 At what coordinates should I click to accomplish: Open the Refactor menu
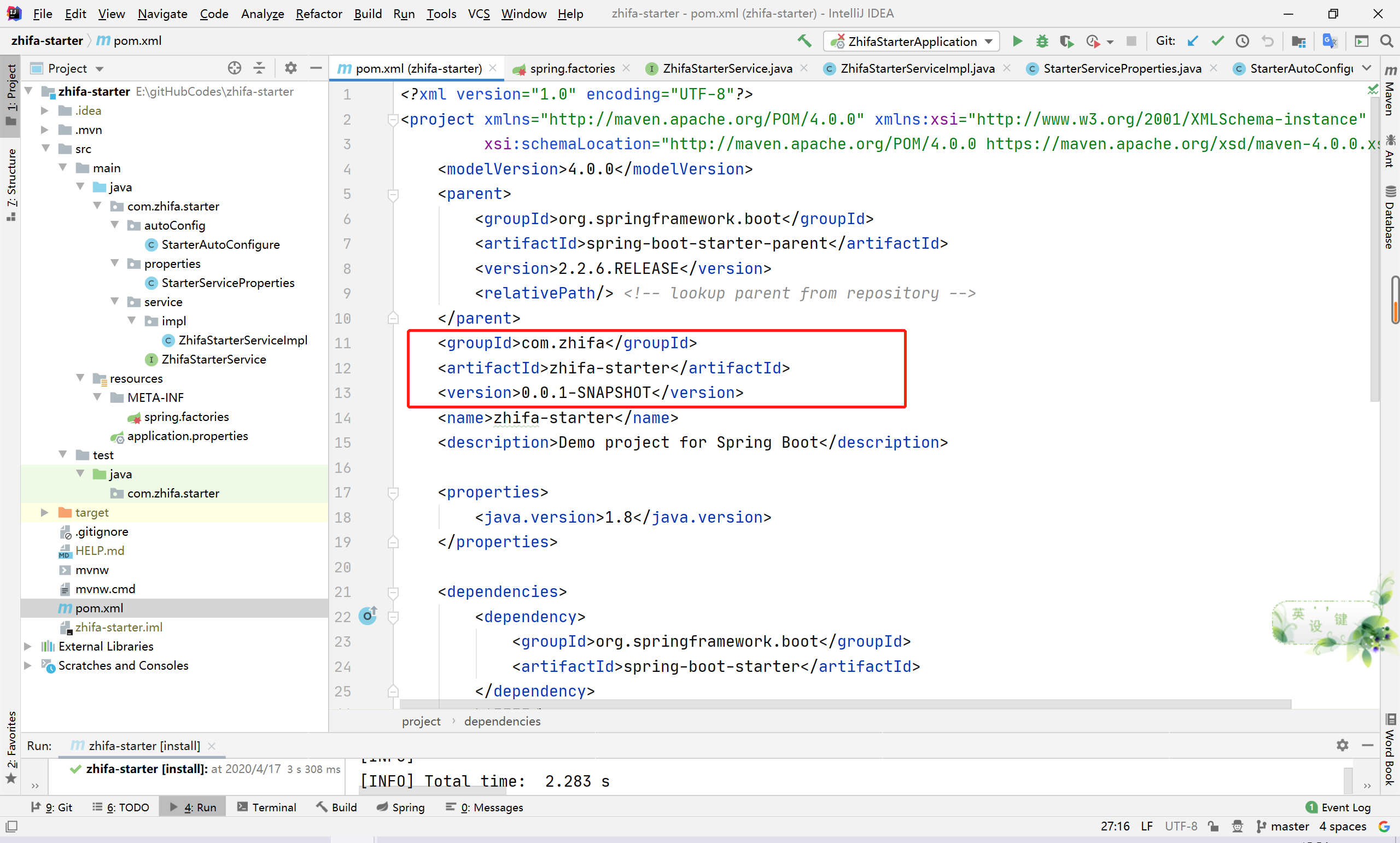[318, 14]
